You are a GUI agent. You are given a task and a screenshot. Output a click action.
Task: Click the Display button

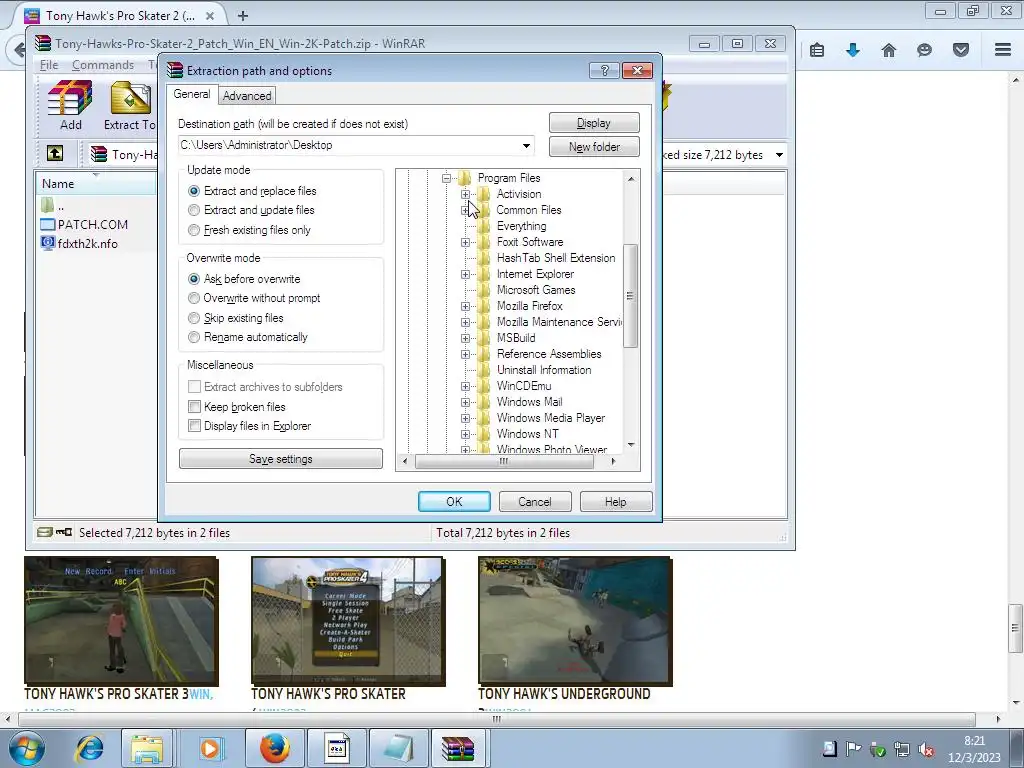coord(594,123)
